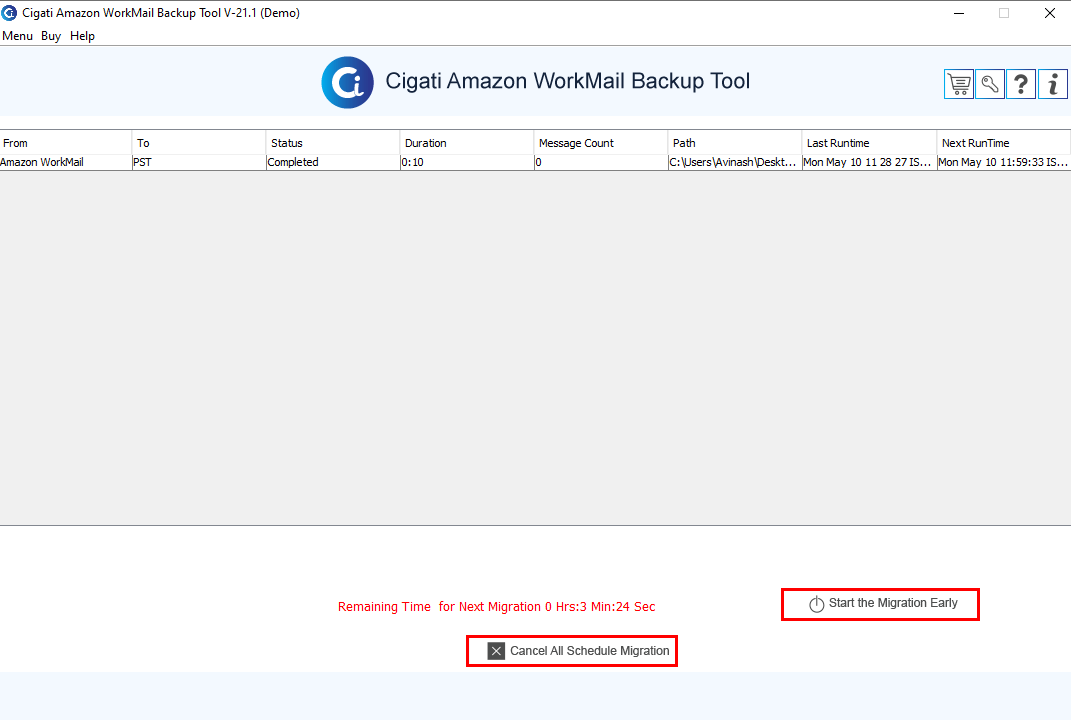Click the Next RunTime column header
Screen dimensions: 1071x720
tap(1003, 143)
